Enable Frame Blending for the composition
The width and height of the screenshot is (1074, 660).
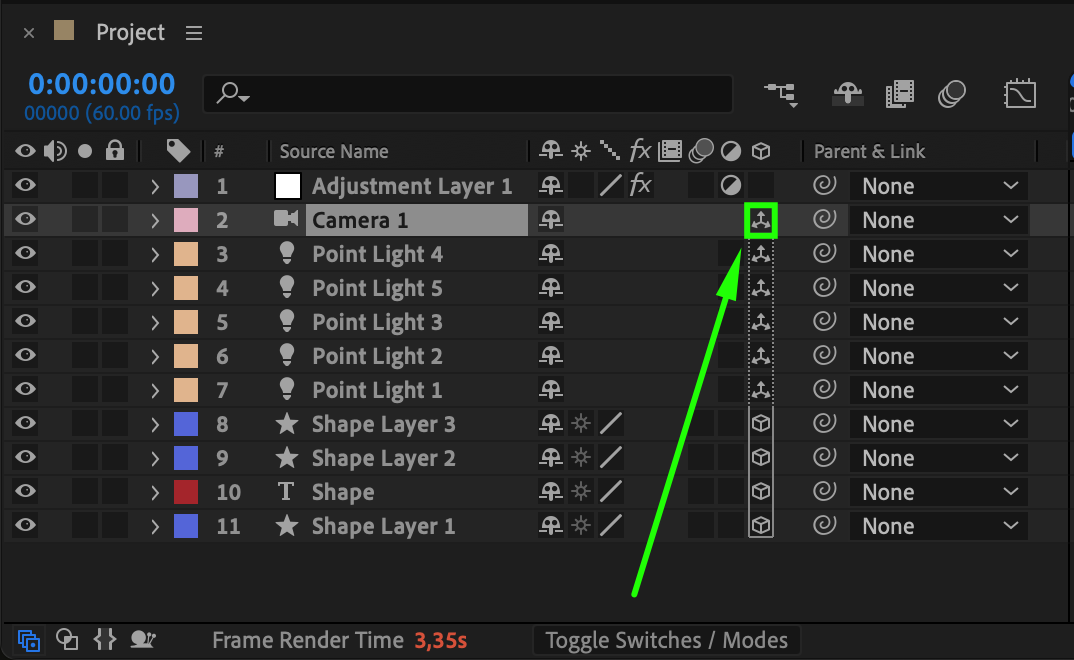point(900,94)
